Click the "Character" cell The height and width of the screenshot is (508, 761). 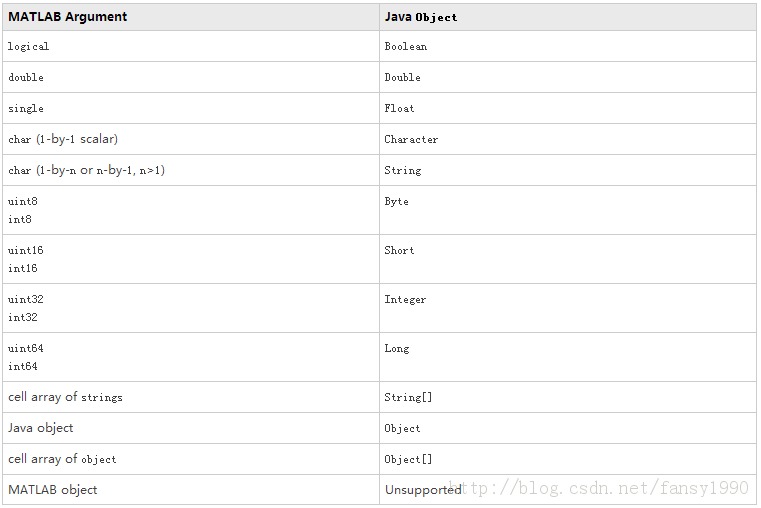click(411, 139)
